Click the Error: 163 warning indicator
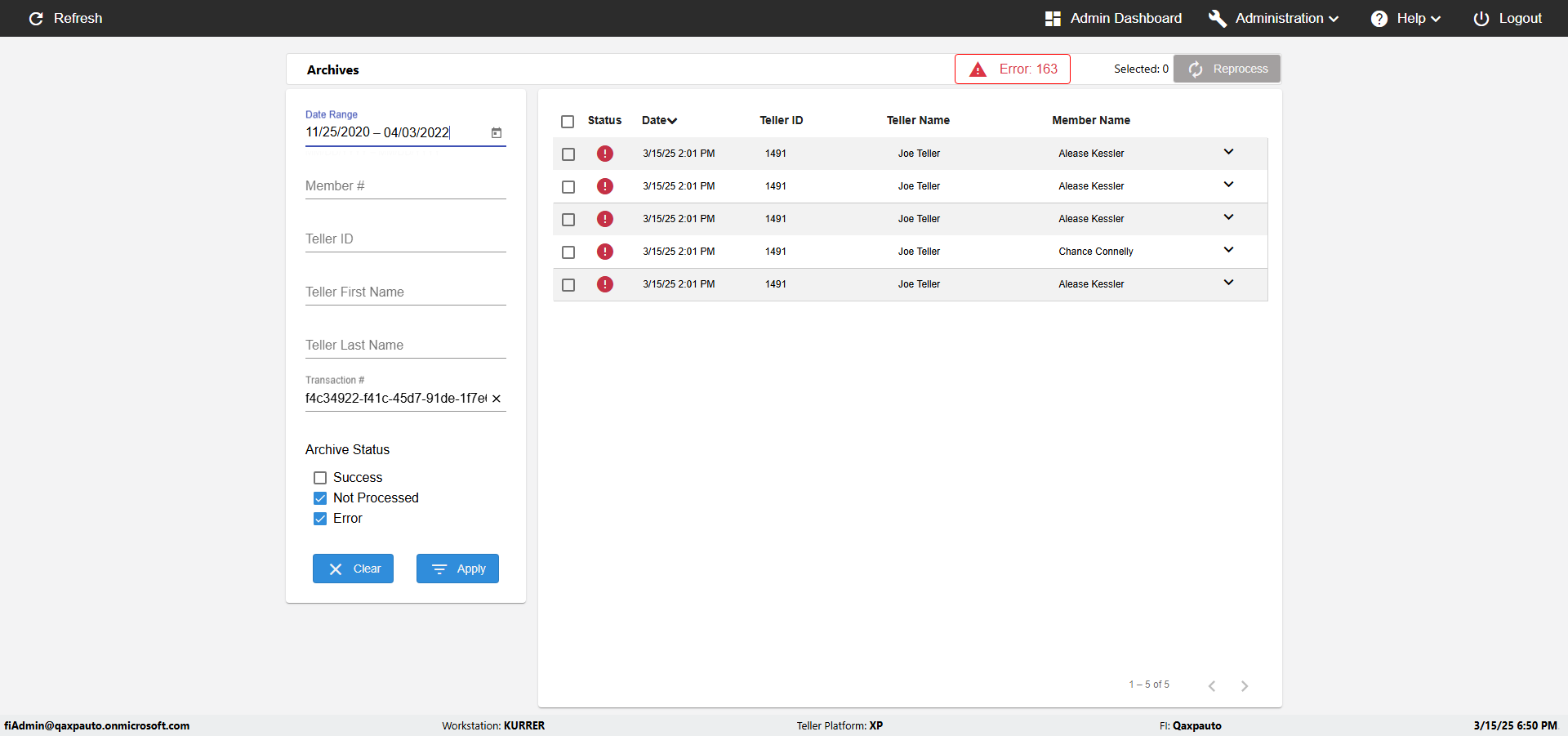This screenshot has height=736, width=1568. coord(1013,69)
